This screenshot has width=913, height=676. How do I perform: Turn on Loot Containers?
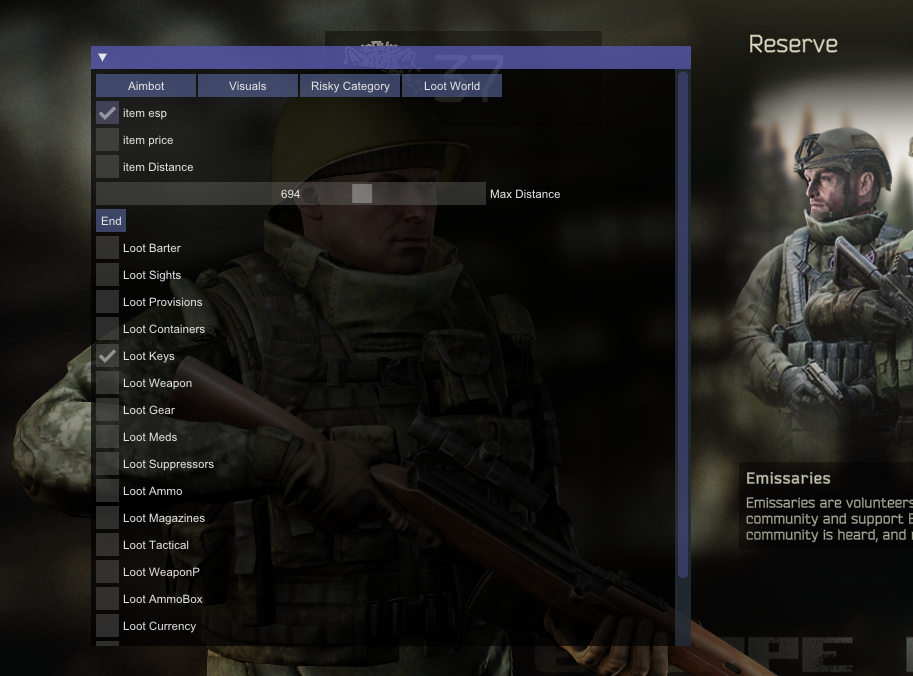pos(107,329)
